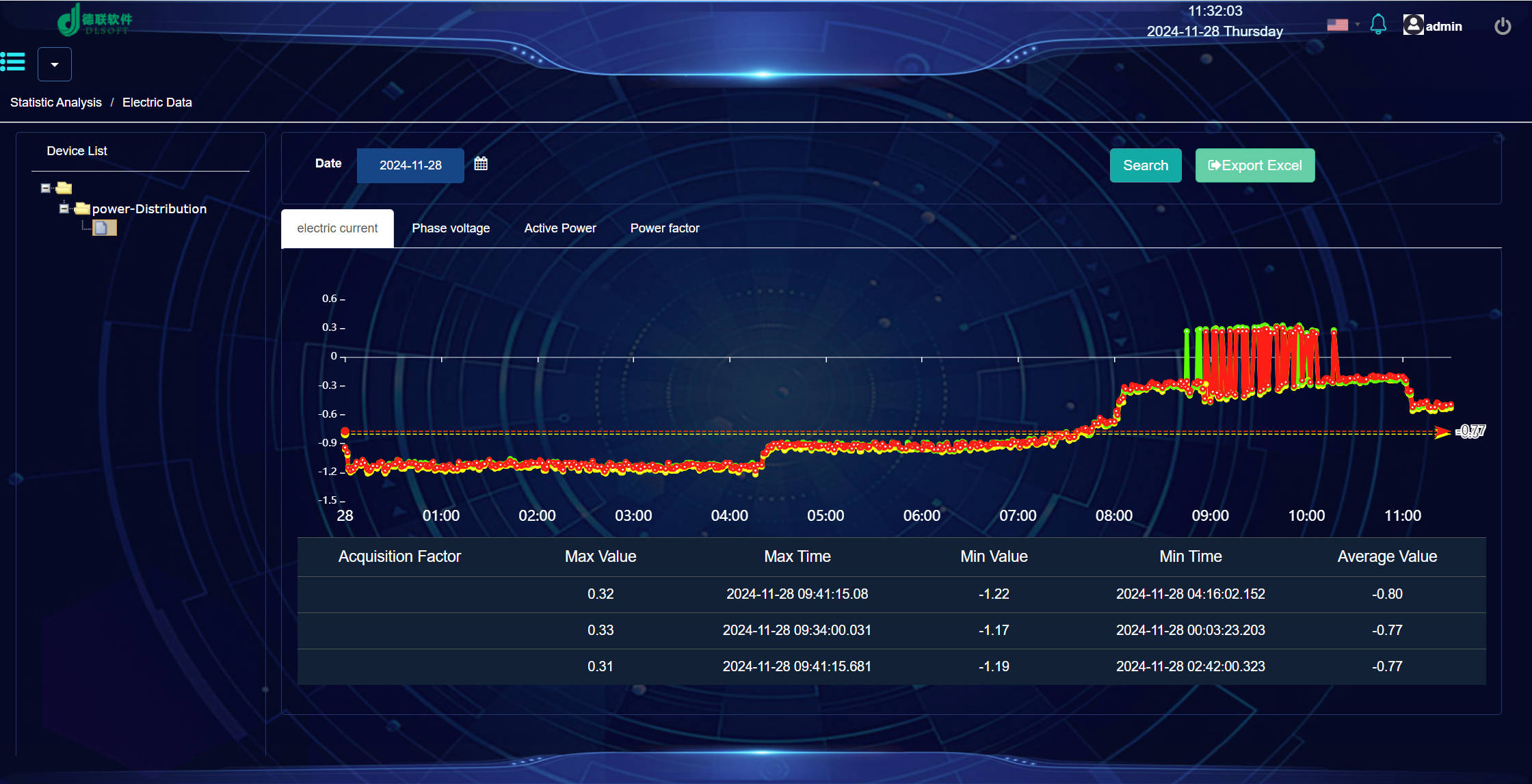
Task: Open the dropdown arrow beside menu icon
Action: 55,64
